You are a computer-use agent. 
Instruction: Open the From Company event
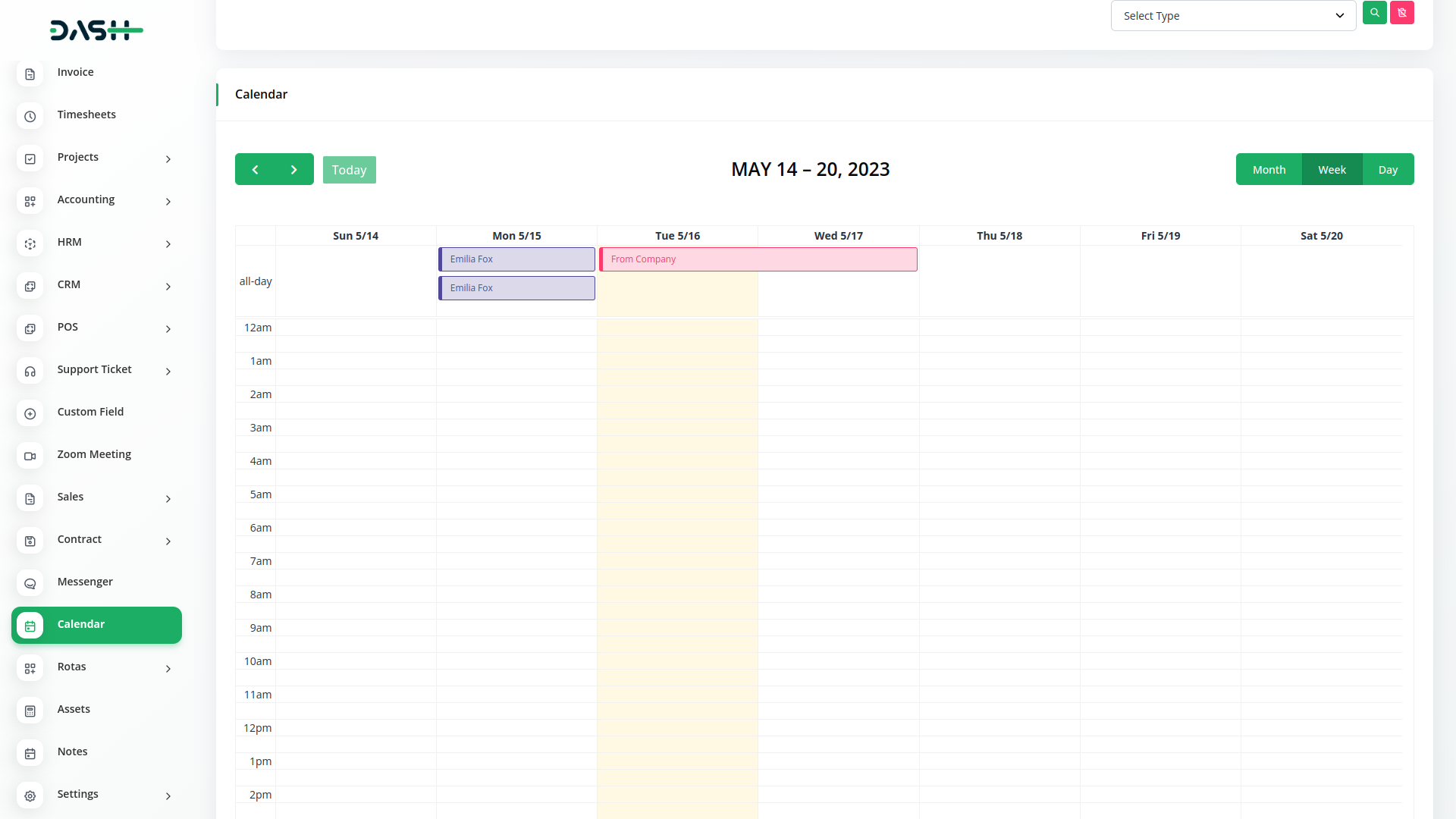click(758, 259)
